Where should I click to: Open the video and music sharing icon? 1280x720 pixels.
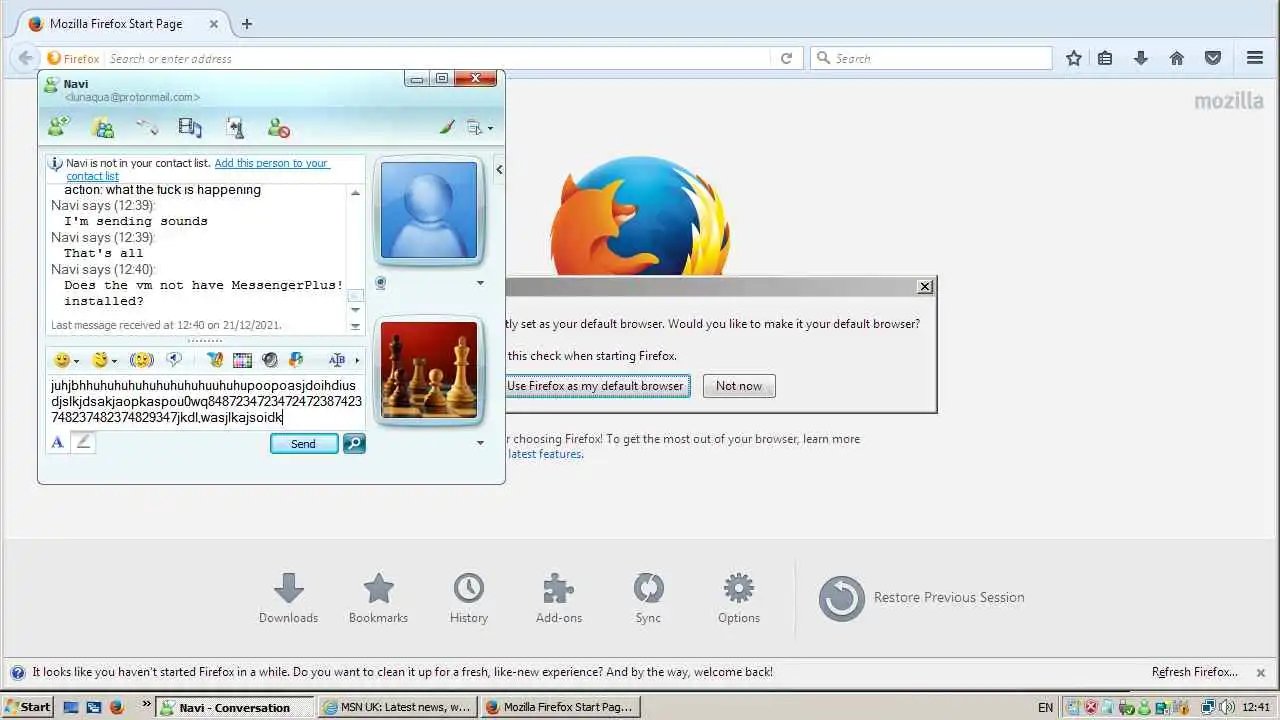(190, 127)
